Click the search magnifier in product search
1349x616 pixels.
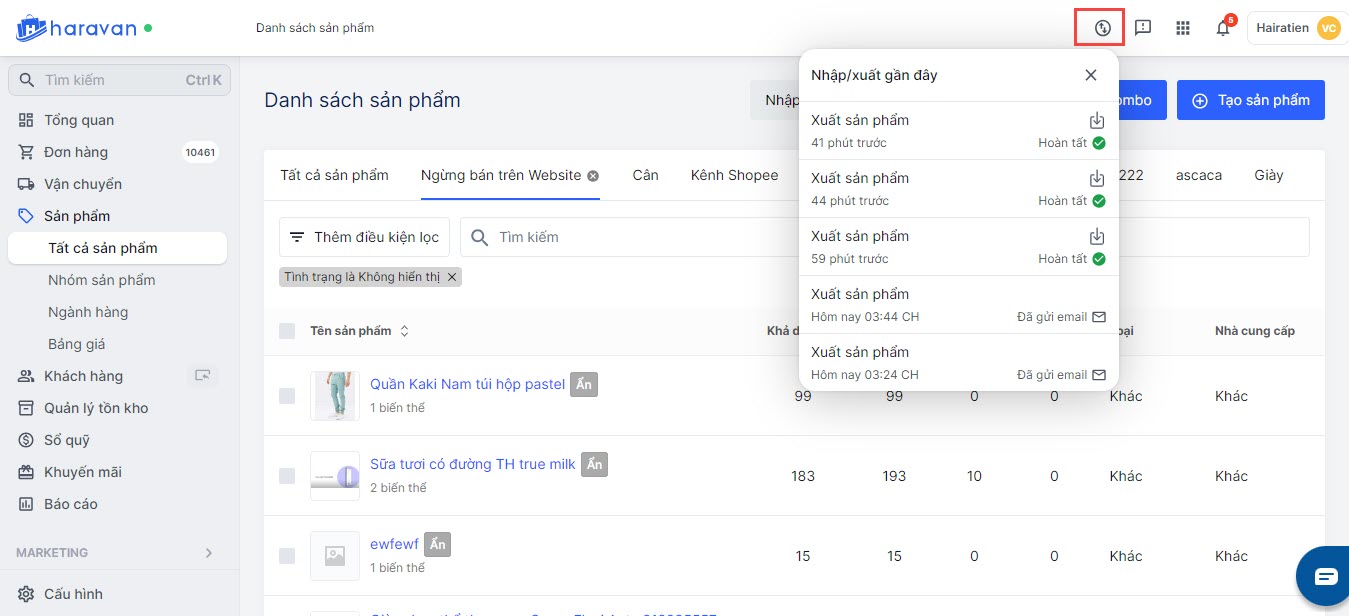point(479,237)
